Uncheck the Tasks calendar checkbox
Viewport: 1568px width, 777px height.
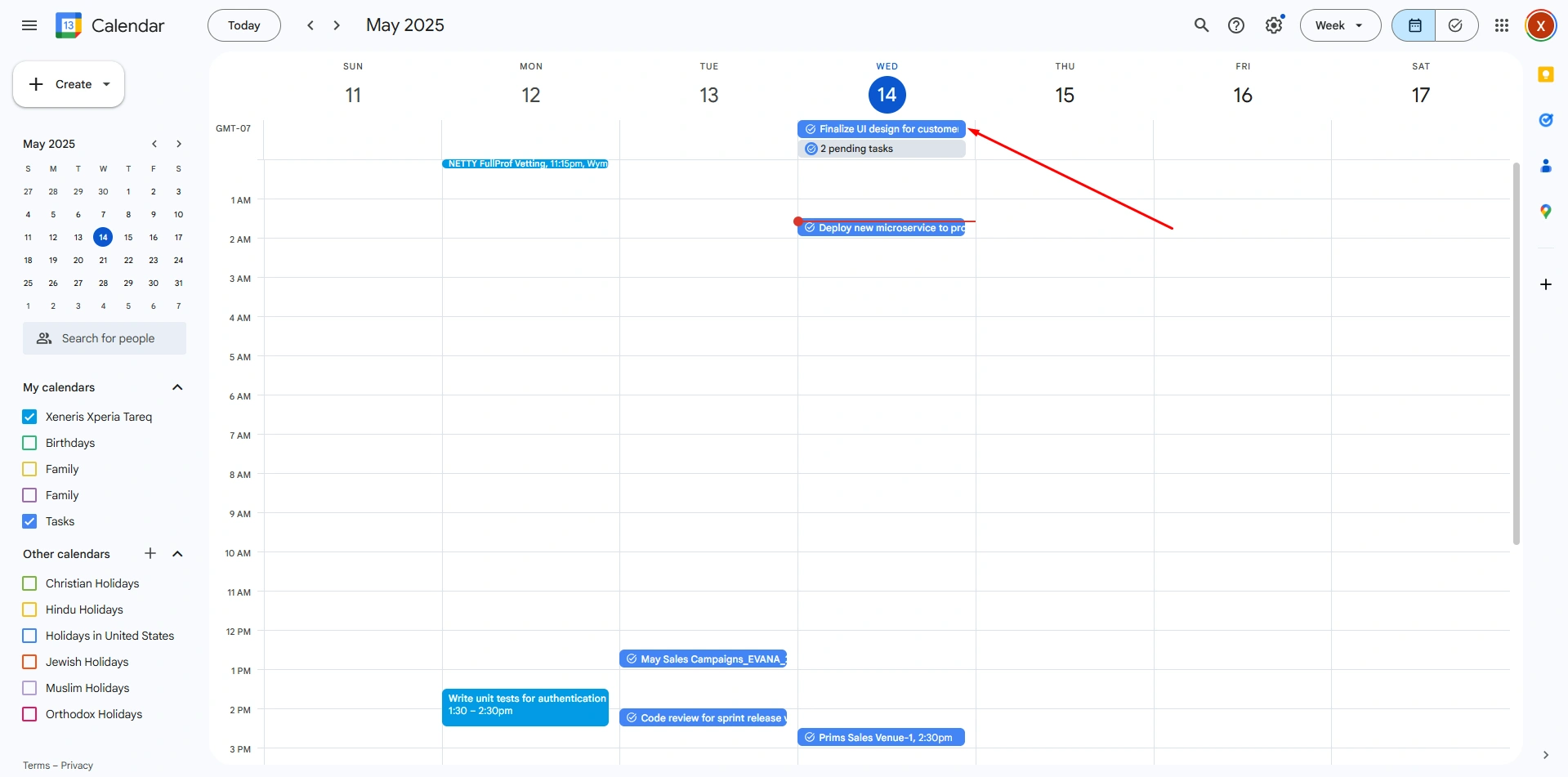[x=30, y=521]
